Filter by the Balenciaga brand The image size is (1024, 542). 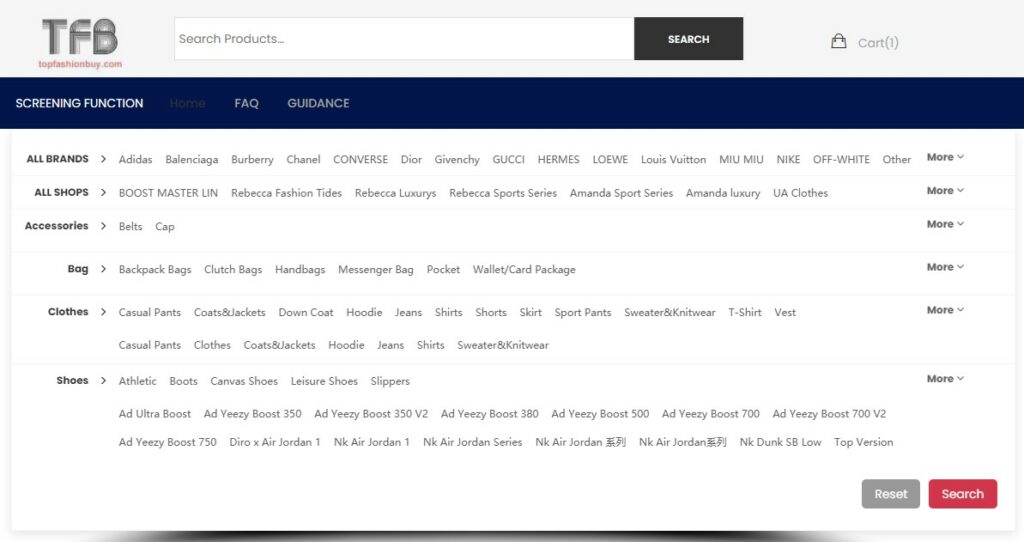pos(192,159)
